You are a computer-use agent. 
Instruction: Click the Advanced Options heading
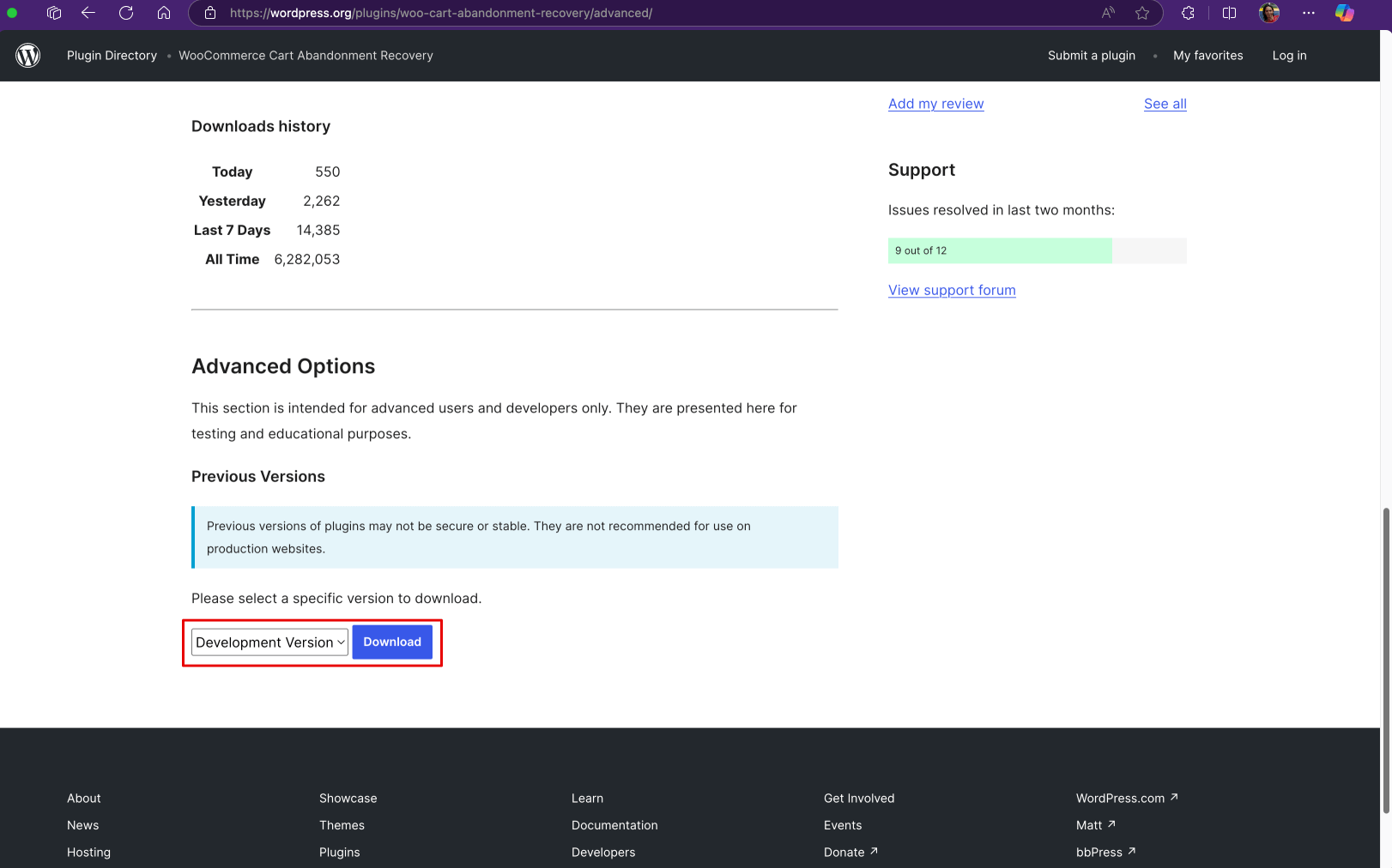283,366
